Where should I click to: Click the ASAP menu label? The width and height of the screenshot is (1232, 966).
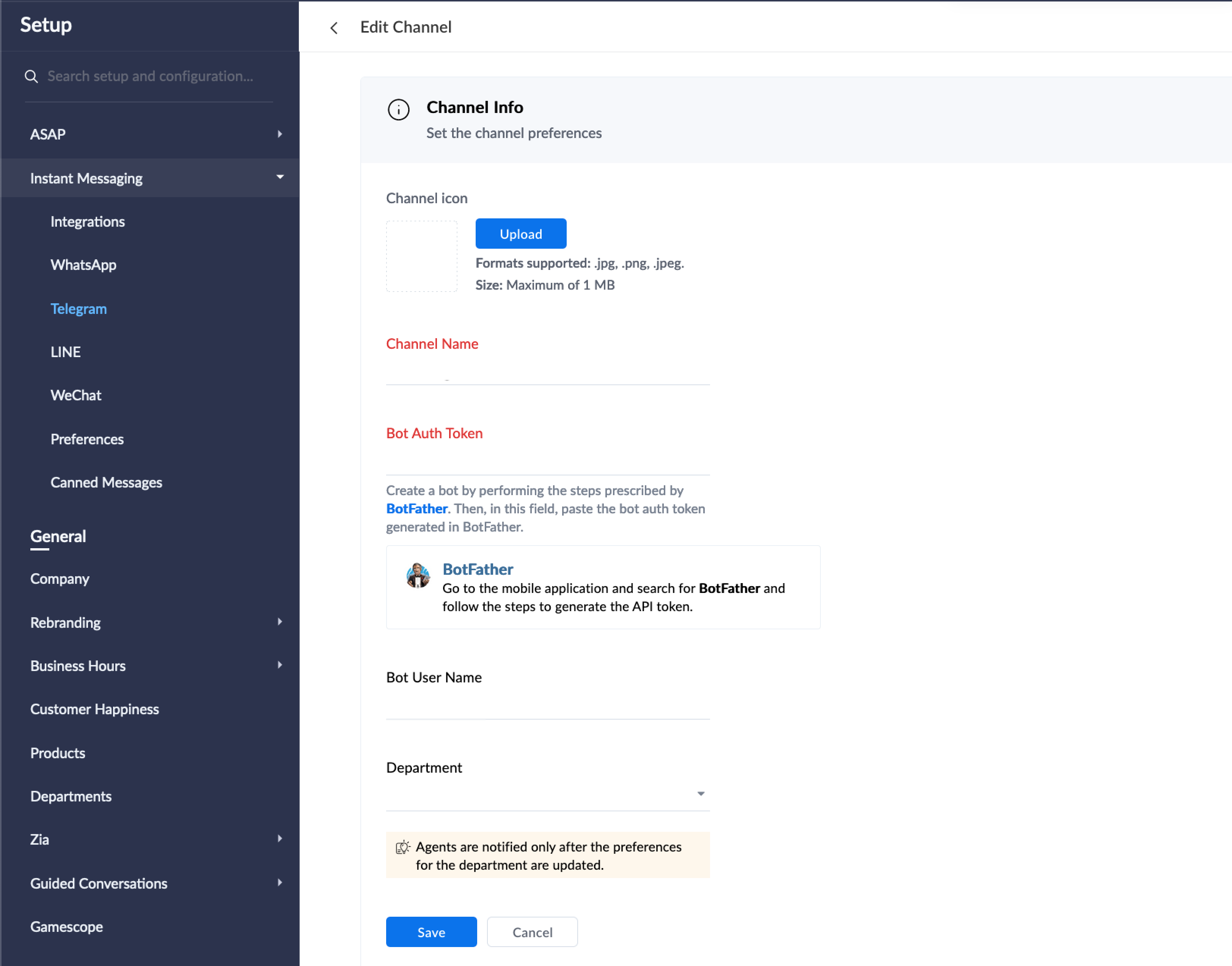tap(48, 134)
